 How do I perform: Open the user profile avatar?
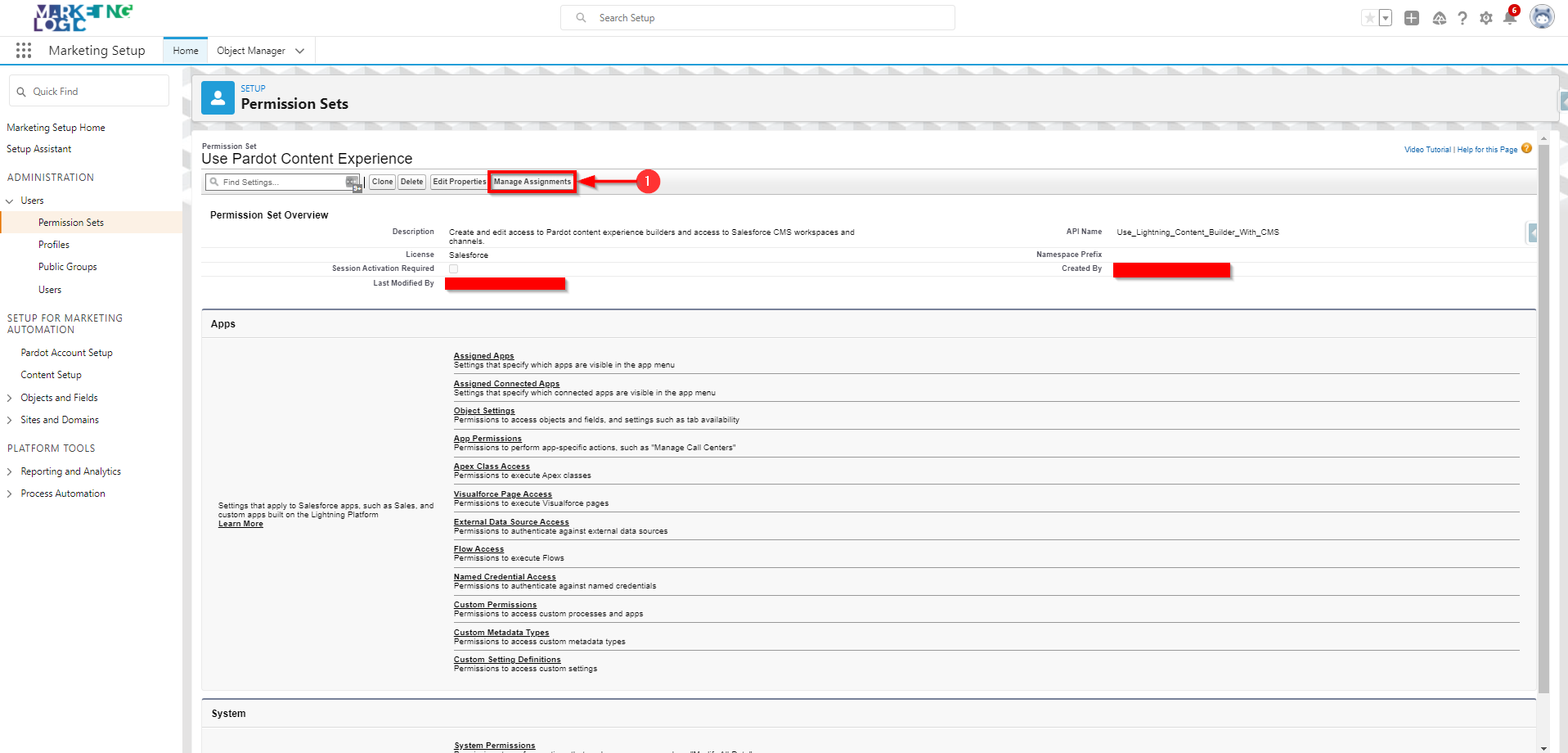pyautogui.click(x=1542, y=17)
